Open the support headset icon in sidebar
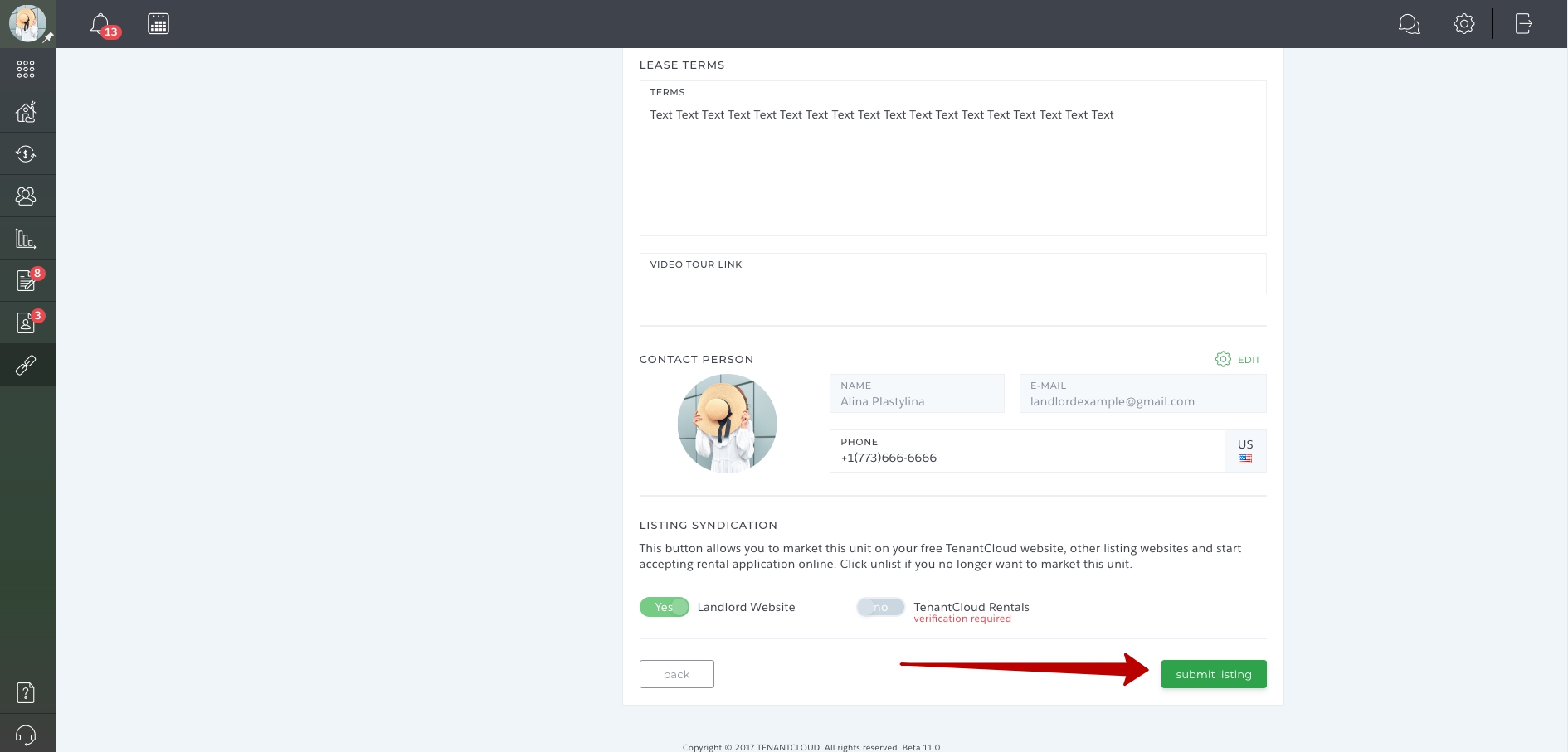 click(x=26, y=735)
